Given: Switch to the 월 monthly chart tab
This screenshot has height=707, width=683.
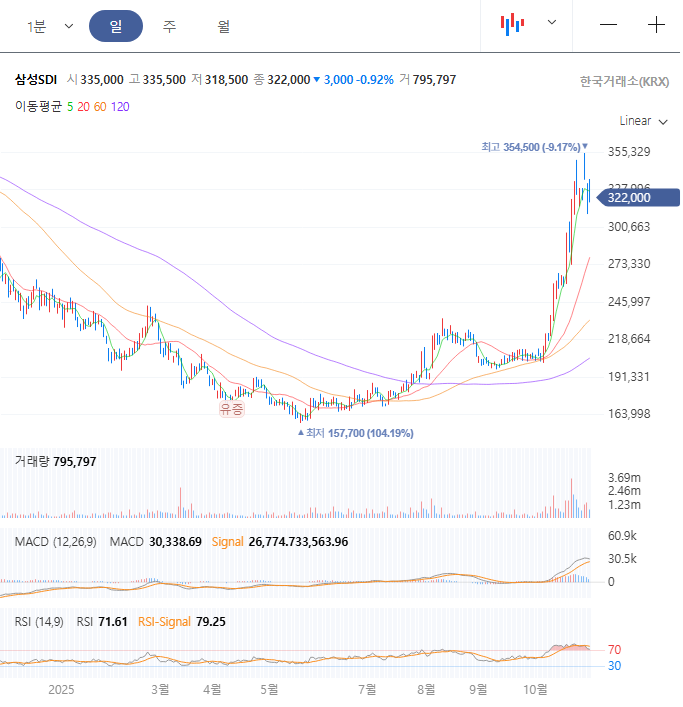Looking at the screenshot, I should [223, 26].
